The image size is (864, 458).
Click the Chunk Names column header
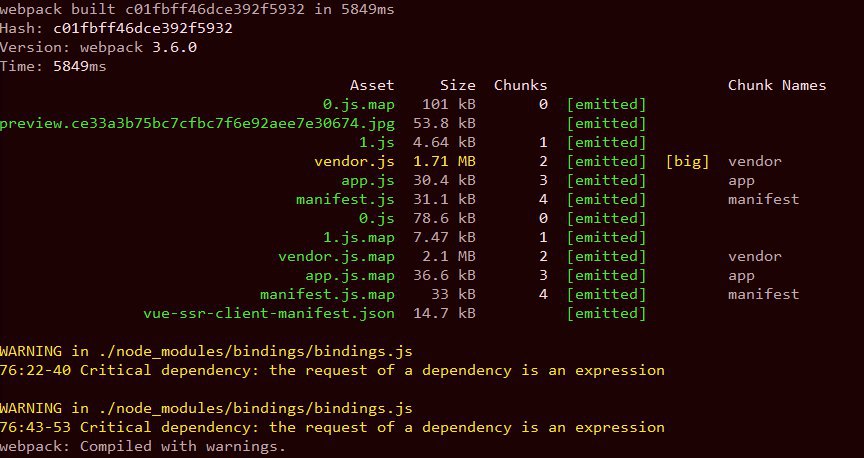pos(777,85)
